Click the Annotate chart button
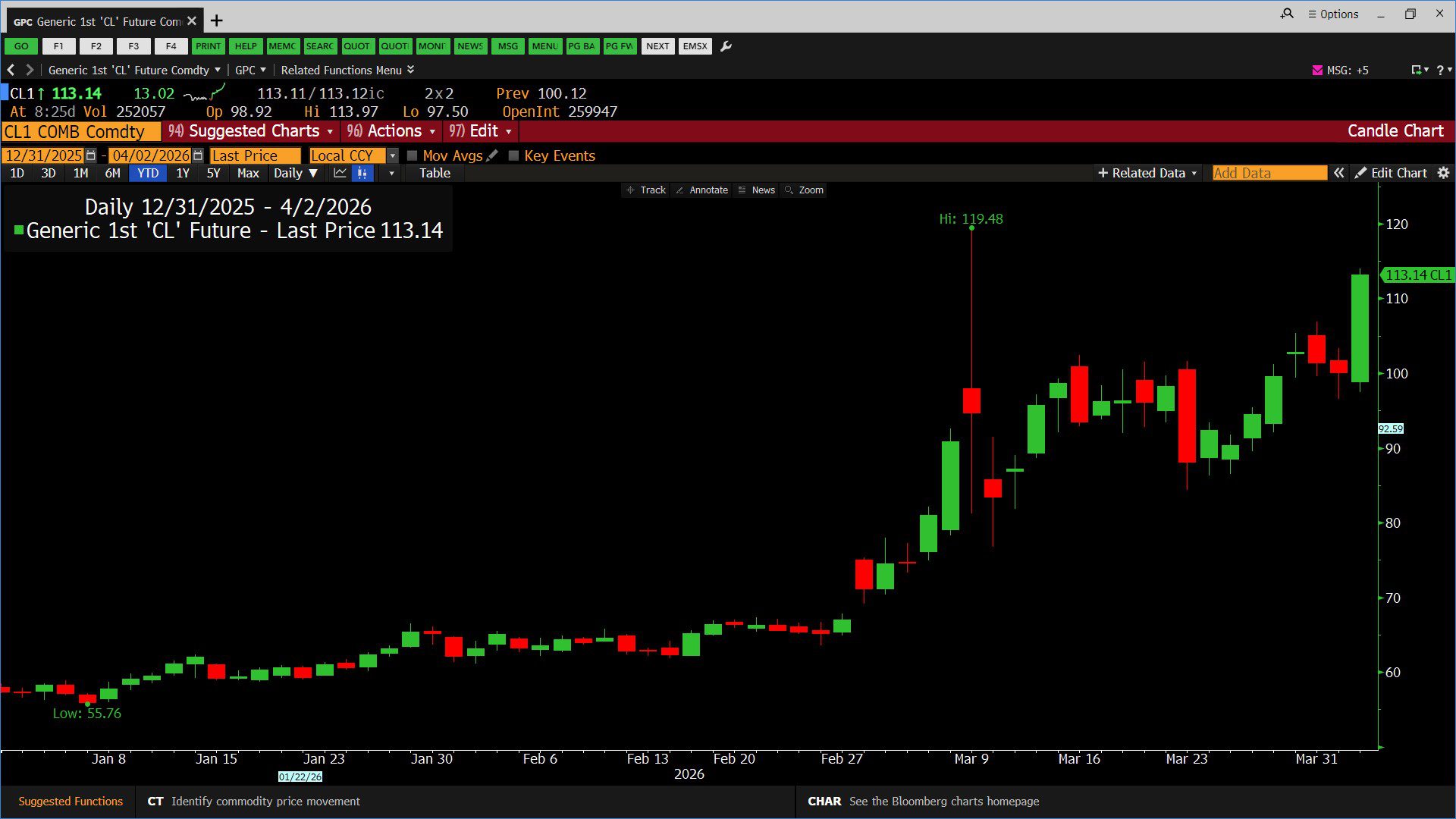This screenshot has height=819, width=1456. (701, 190)
